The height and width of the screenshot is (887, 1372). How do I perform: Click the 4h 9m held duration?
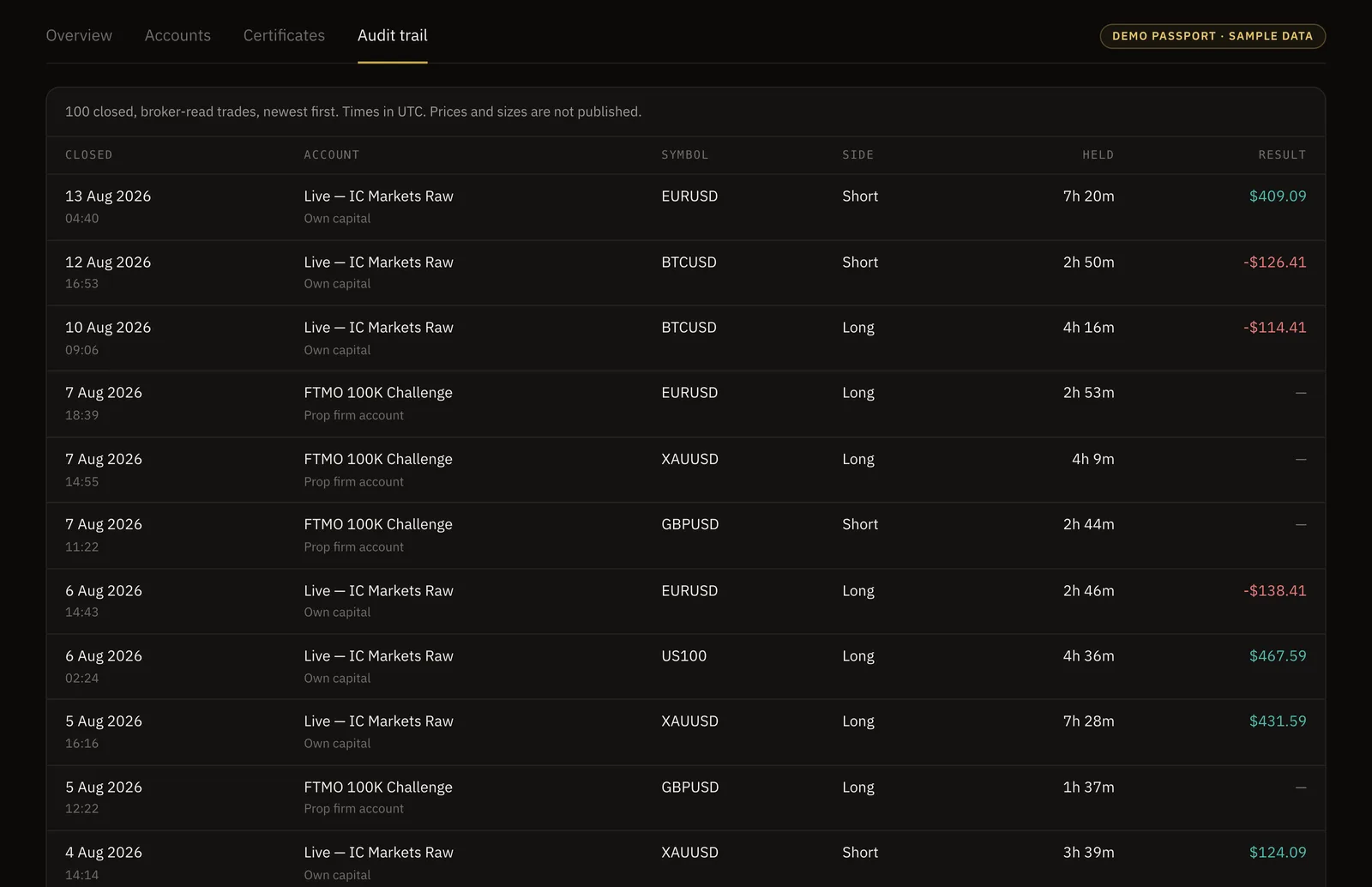1093,459
